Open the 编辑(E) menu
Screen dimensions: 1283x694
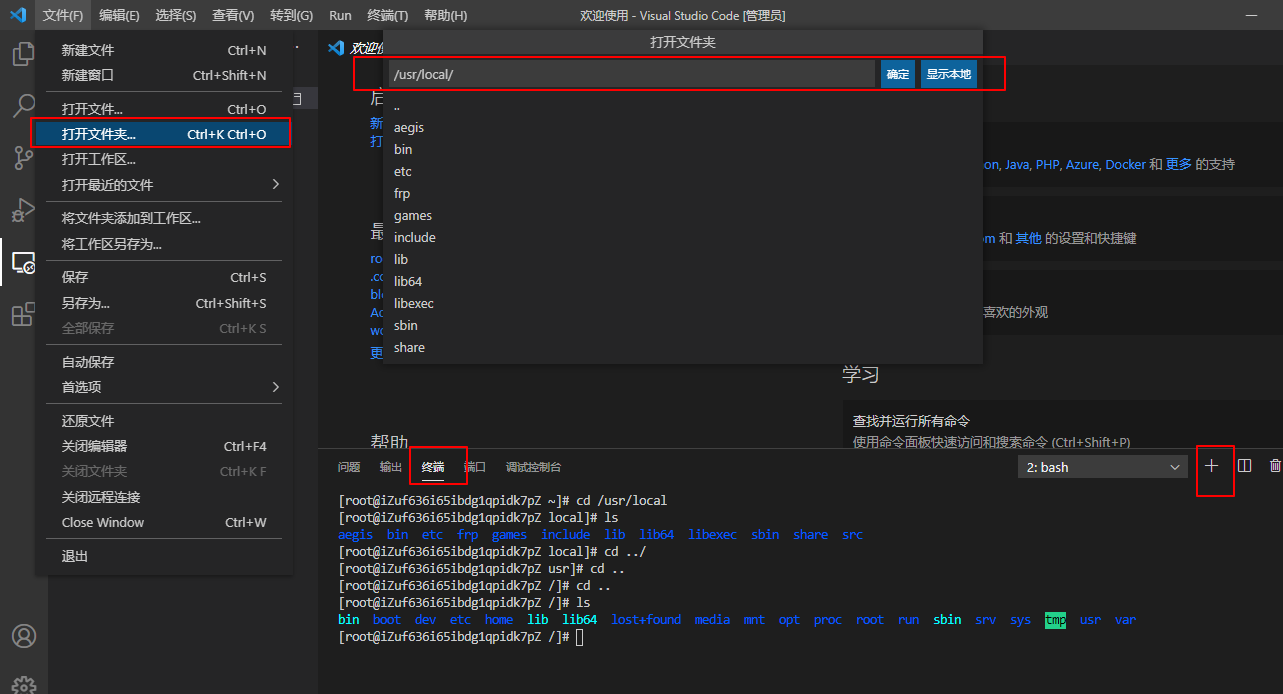point(120,15)
